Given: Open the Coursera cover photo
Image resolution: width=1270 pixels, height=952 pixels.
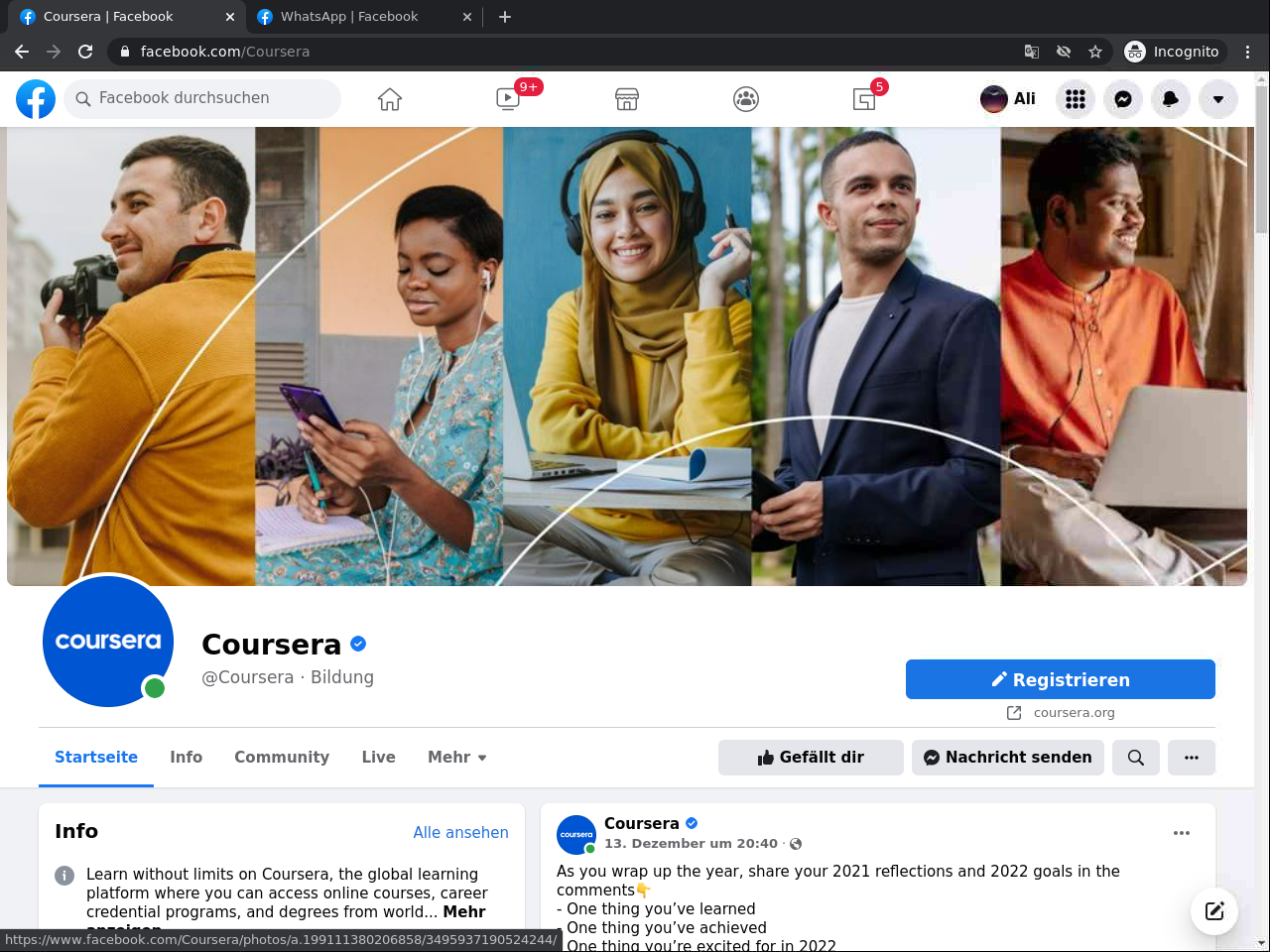Looking at the screenshot, I should click(x=627, y=356).
